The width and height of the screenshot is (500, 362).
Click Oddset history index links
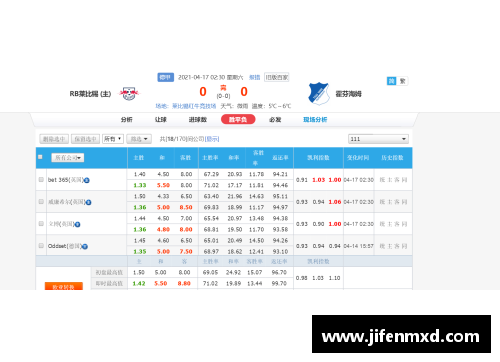[393, 246]
